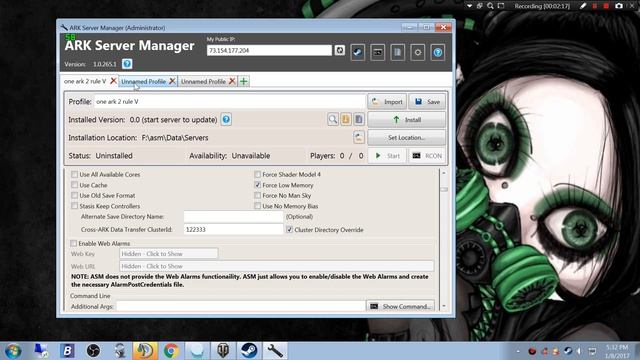
Task: Open the notes document icon in header
Action: 398,52
